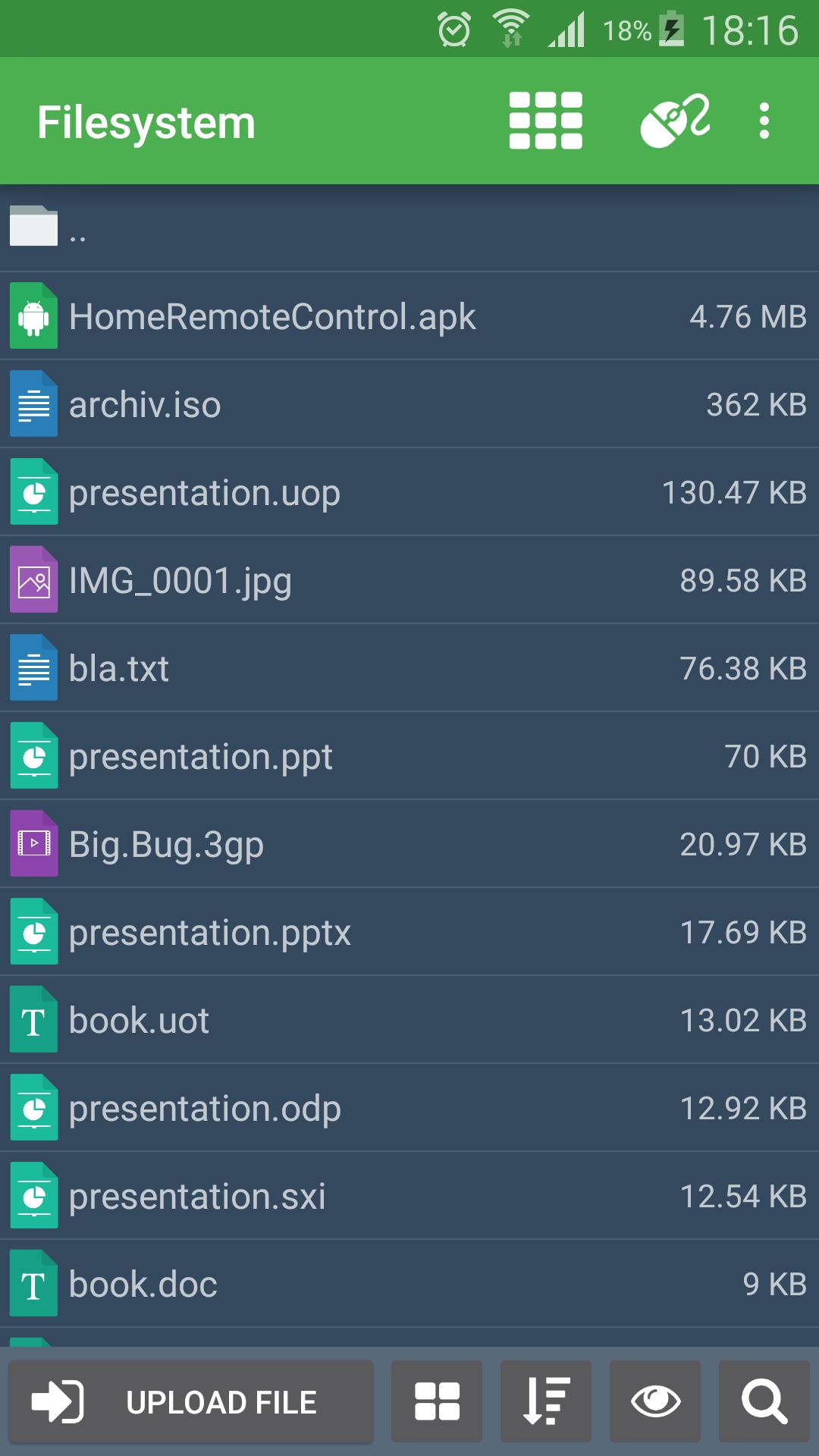Switch to tile view layout
The height and width of the screenshot is (1456, 819).
coord(437,1401)
